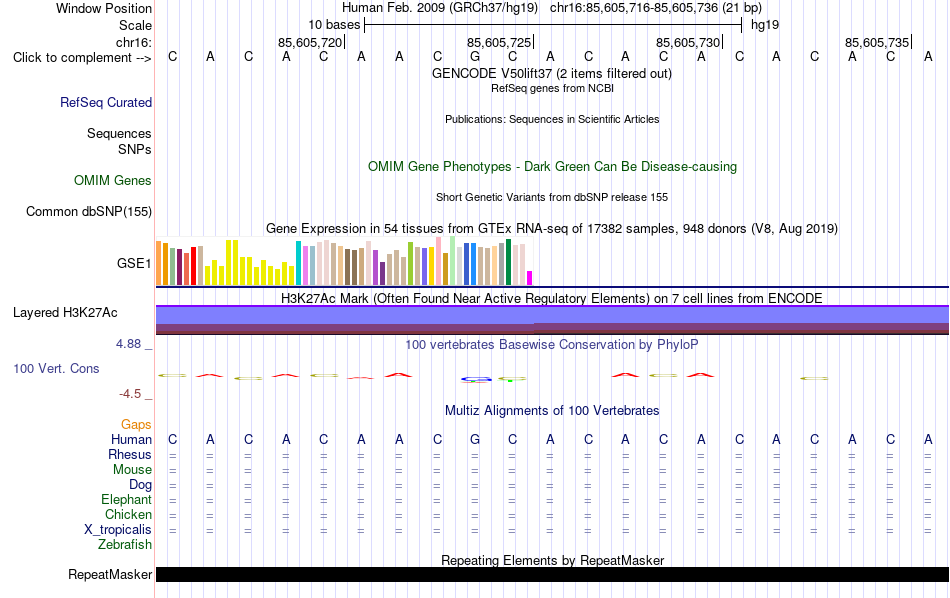Click the G base in the top sequence row

pos(475,57)
